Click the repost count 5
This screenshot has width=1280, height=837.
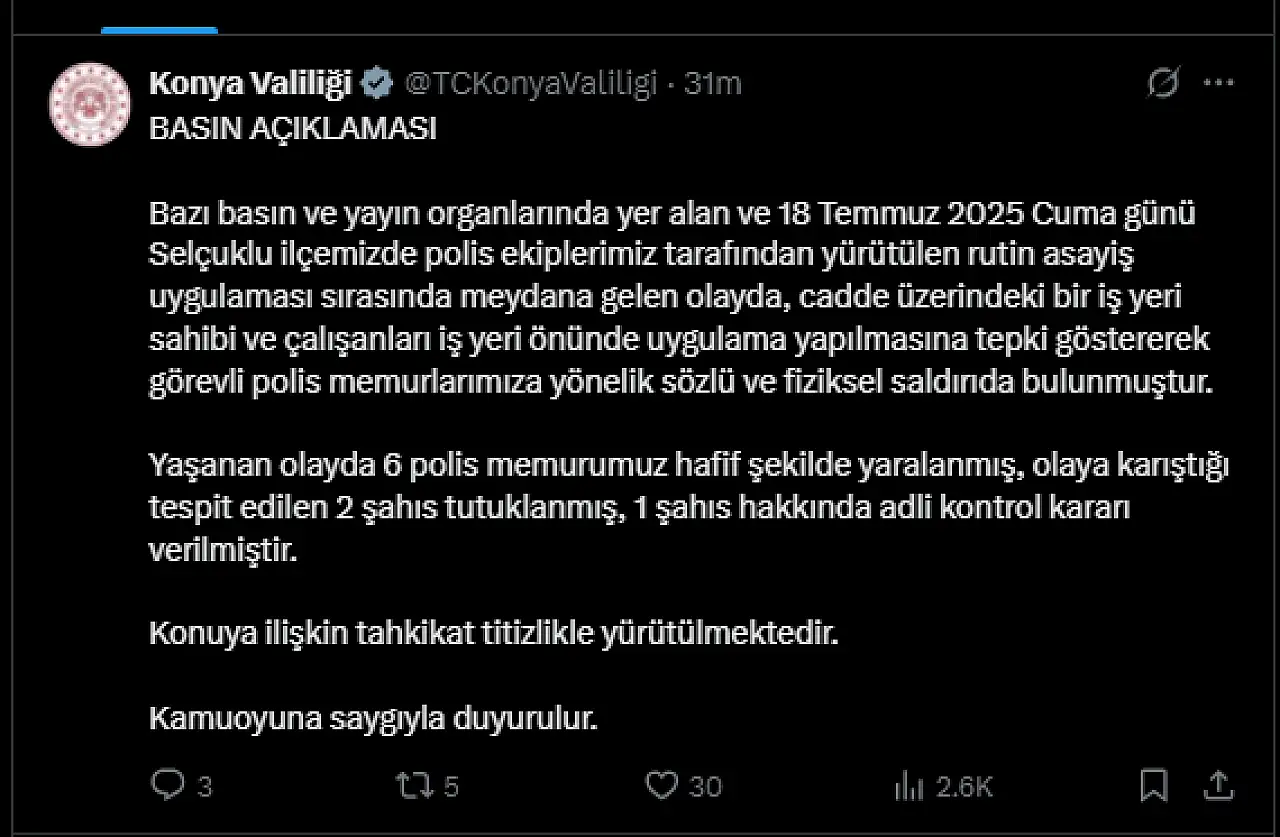450,787
